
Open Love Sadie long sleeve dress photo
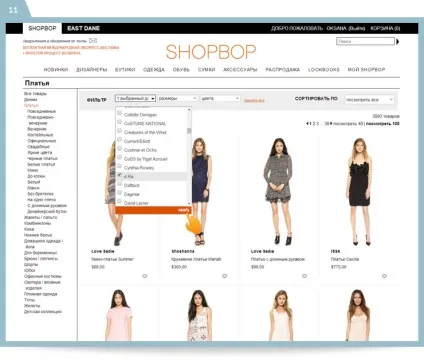[279, 191]
